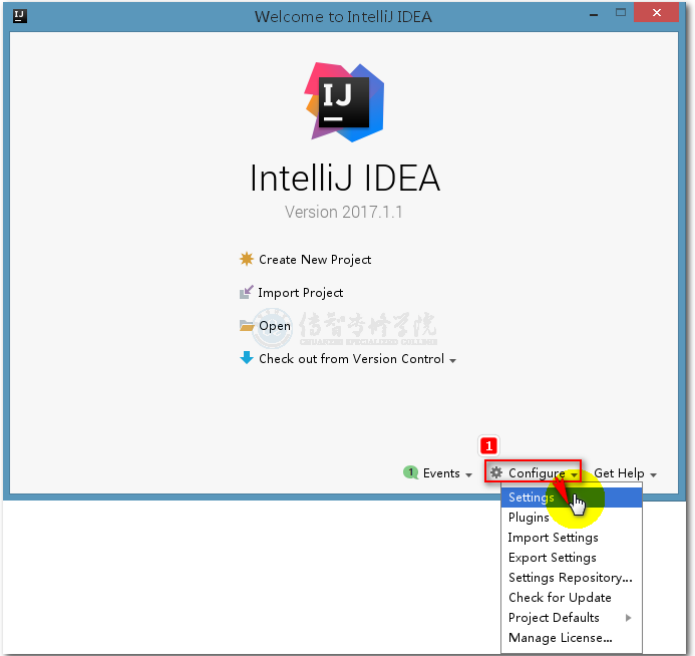Click the Create New Project star icon
This screenshot has height=656, width=695.
[246, 259]
